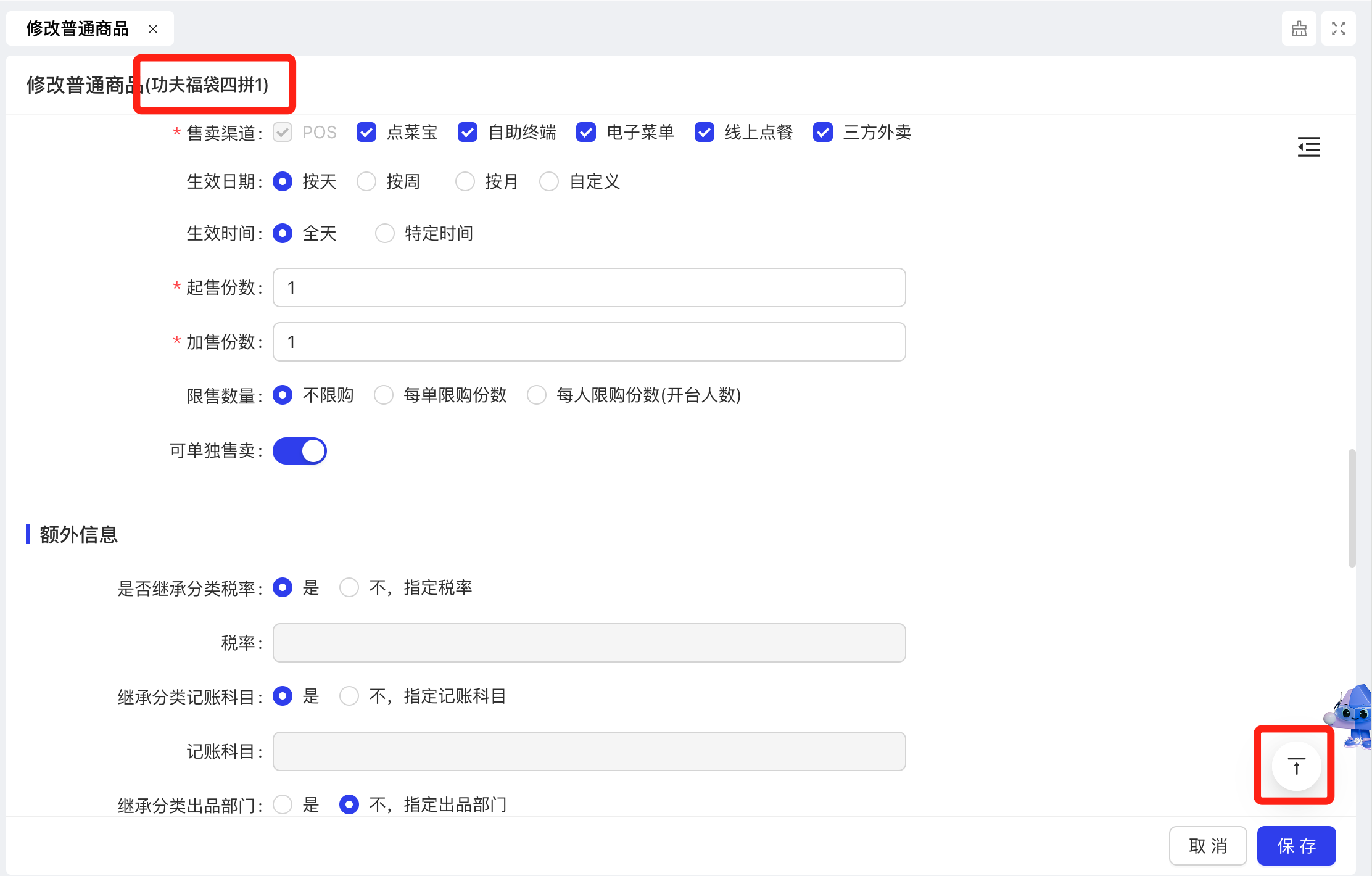Click the 保存 button
This screenshot has height=876, width=1372.
point(1296,845)
